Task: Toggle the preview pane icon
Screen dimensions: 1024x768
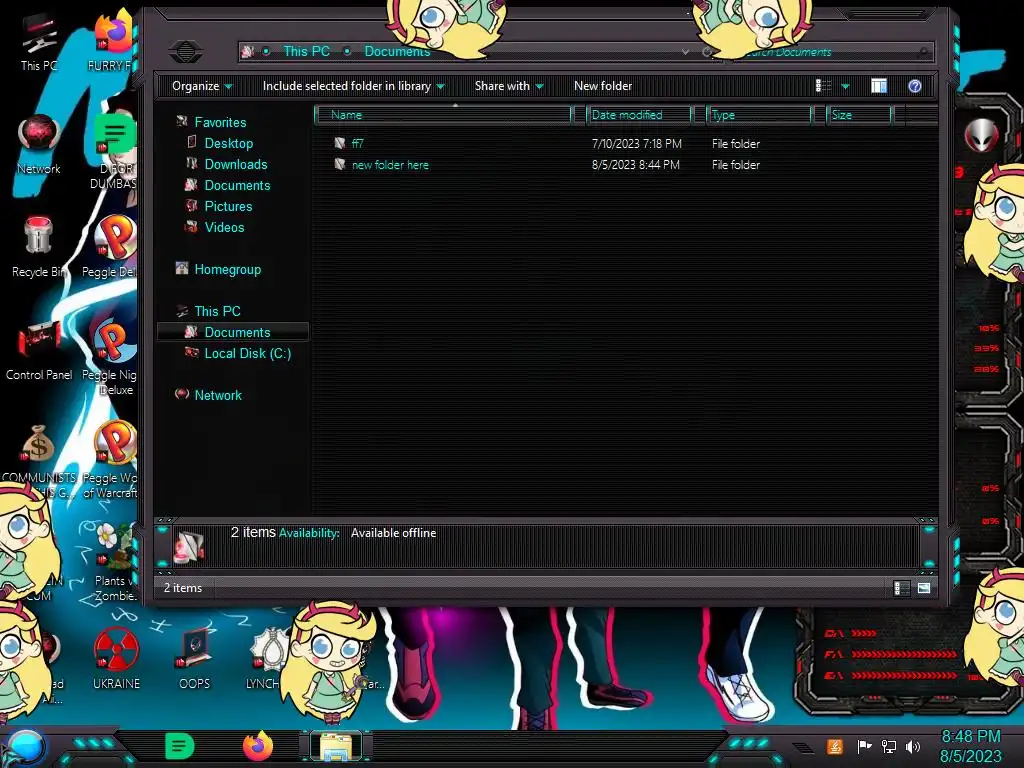Action: point(878,86)
